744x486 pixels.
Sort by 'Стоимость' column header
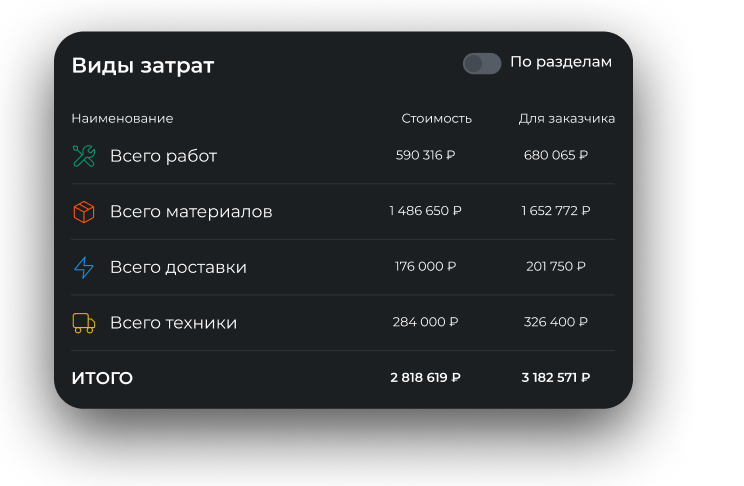click(x=436, y=118)
